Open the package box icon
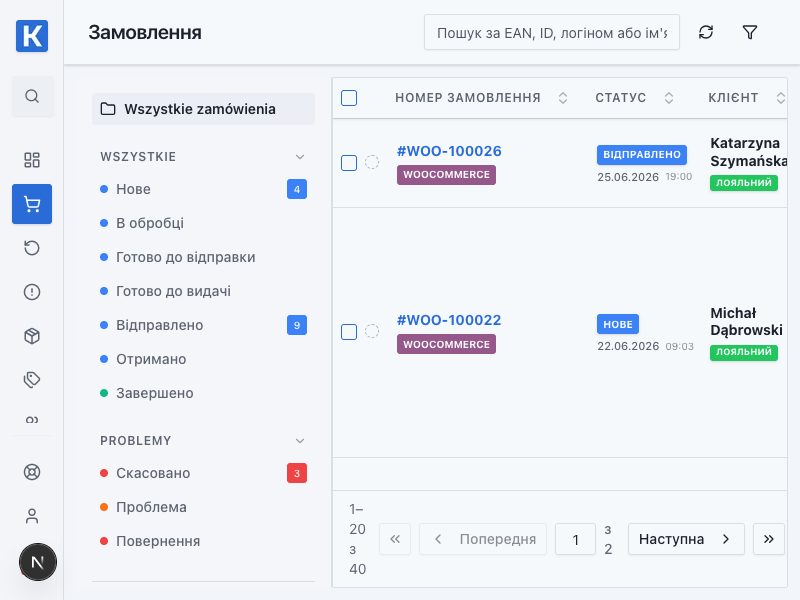Image resolution: width=800 pixels, height=600 pixels. 32,336
